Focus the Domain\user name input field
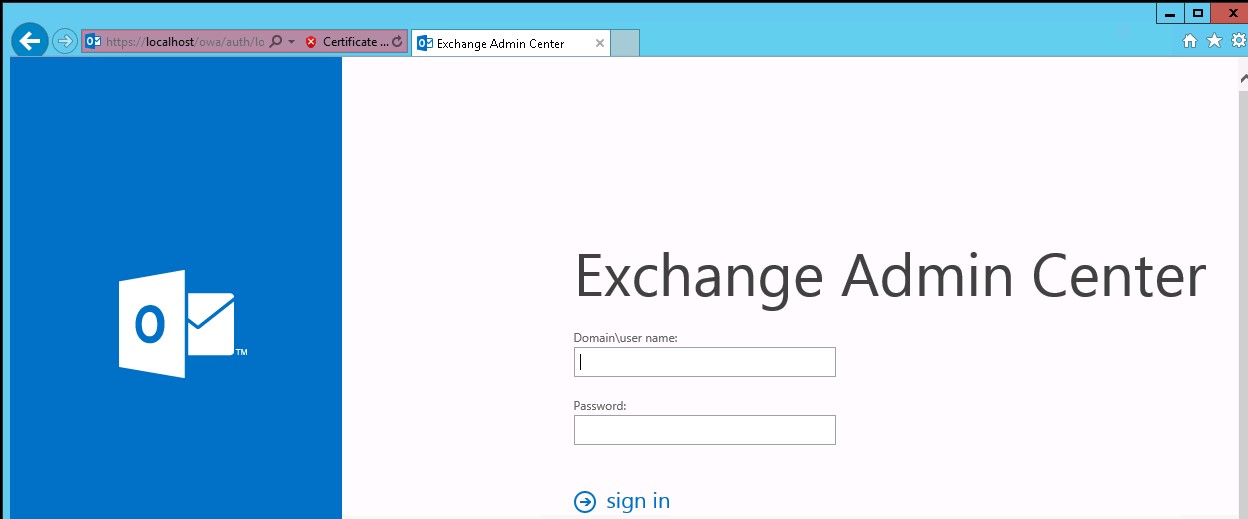1248x519 pixels. click(x=704, y=362)
